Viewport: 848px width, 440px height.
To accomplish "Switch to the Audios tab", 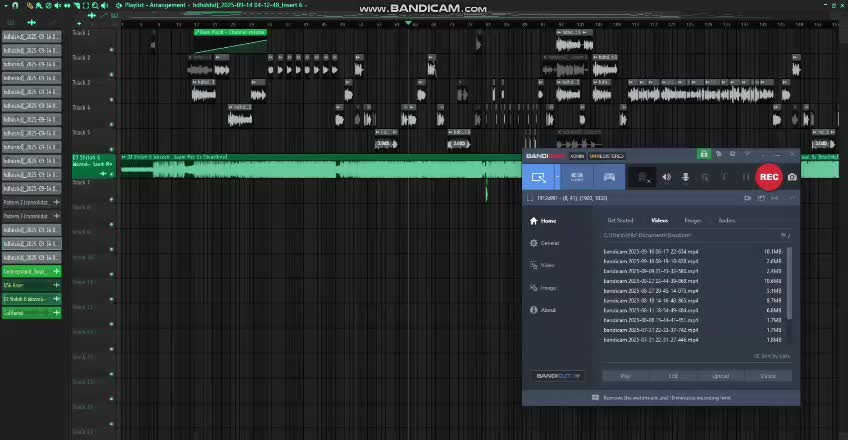I will 726,221.
